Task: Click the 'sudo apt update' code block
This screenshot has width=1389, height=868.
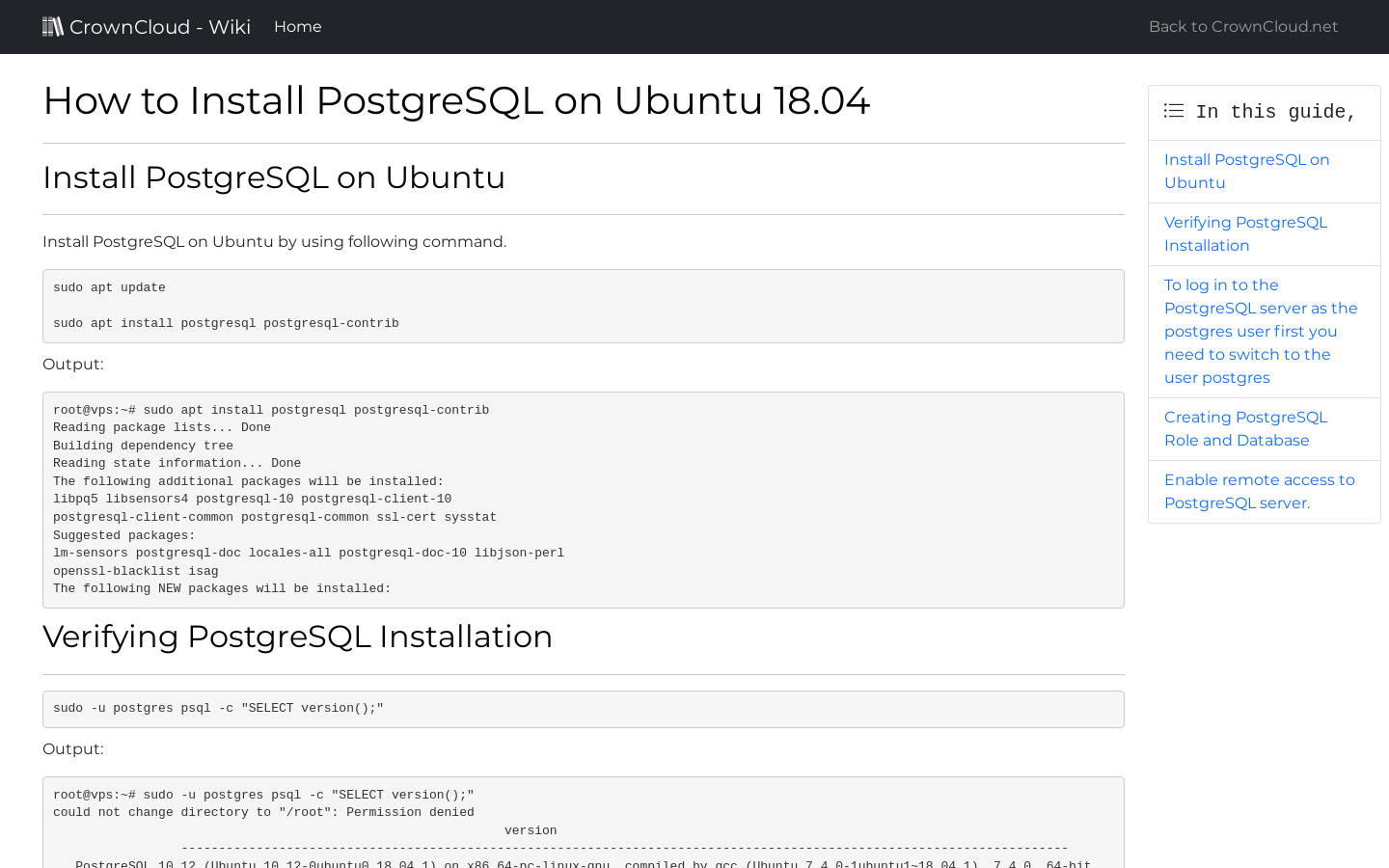Action: point(583,306)
